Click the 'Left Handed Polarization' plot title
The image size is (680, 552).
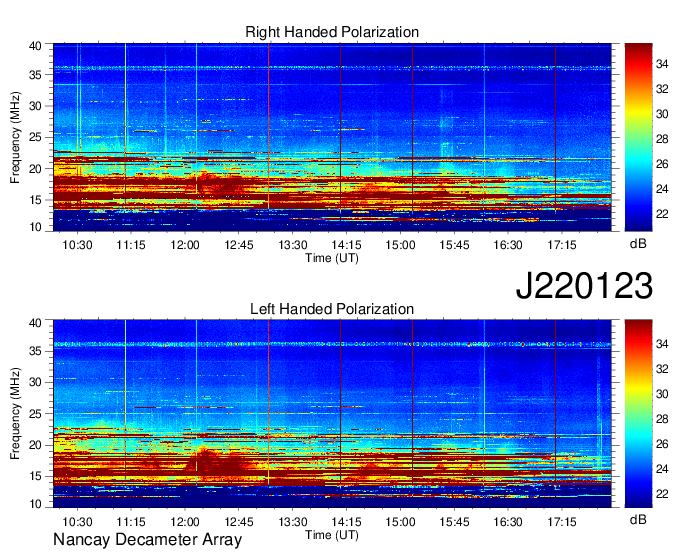pyautogui.click(x=332, y=309)
